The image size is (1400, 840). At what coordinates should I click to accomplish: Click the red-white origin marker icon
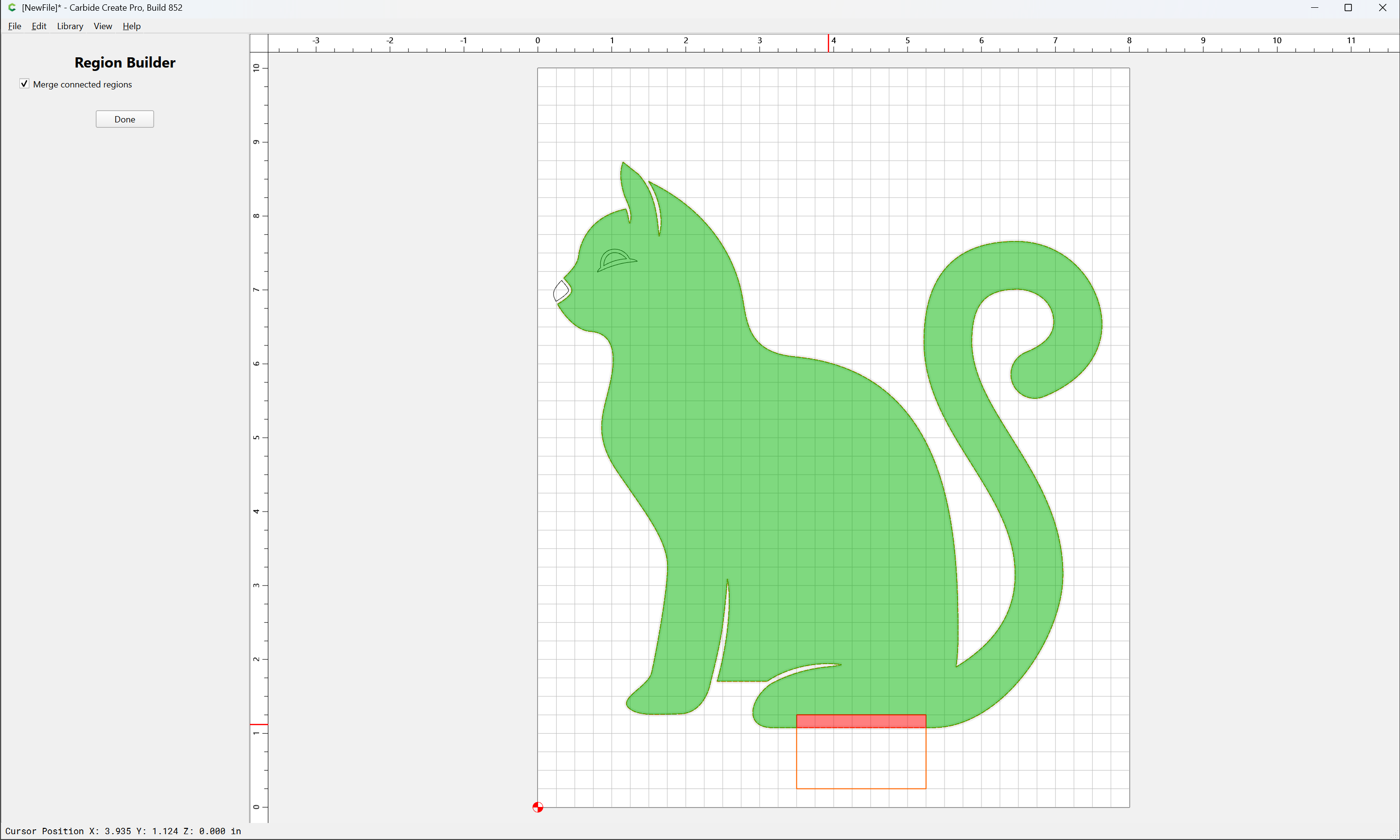(x=538, y=807)
